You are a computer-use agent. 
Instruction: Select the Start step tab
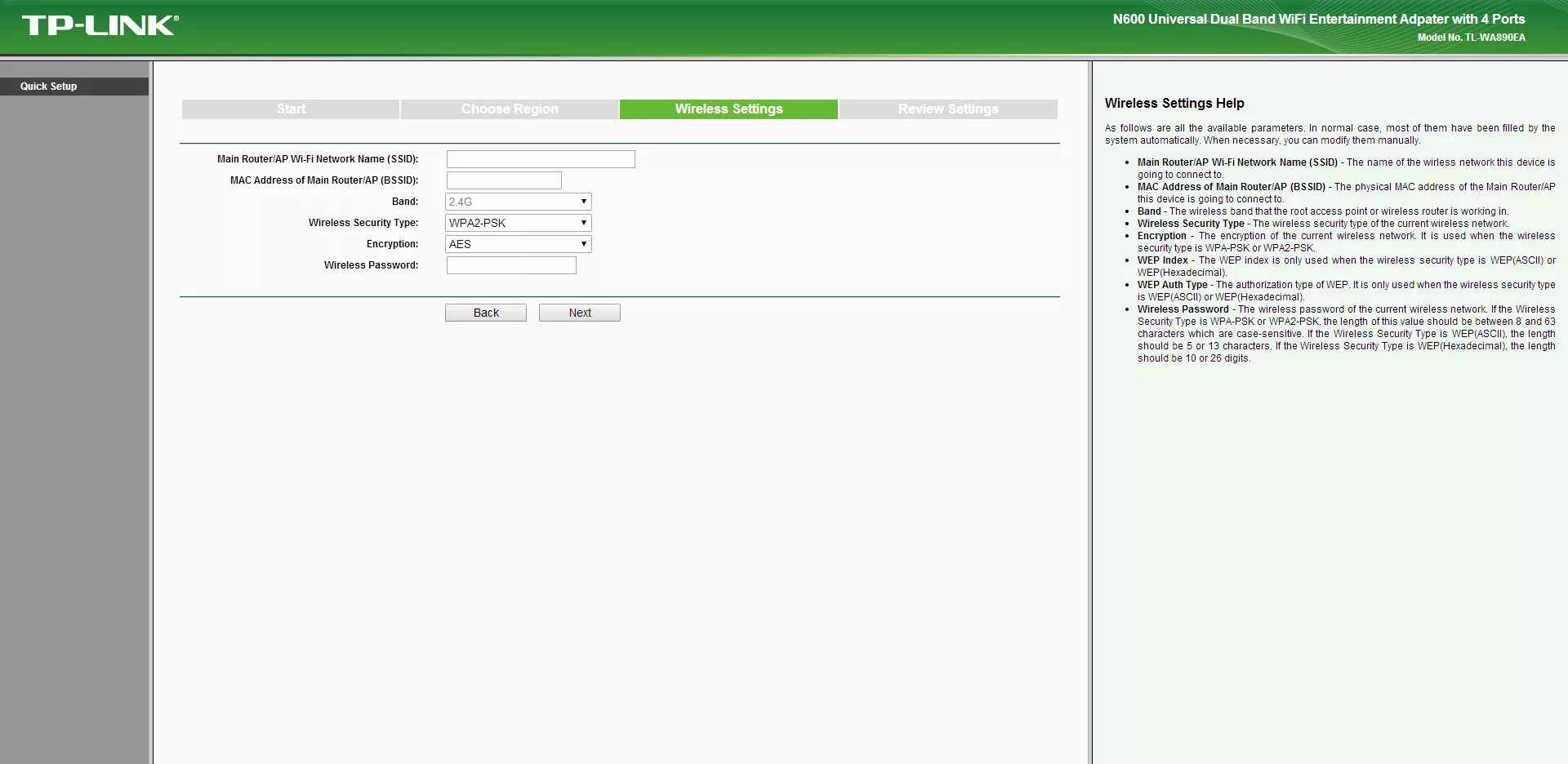[x=291, y=109]
